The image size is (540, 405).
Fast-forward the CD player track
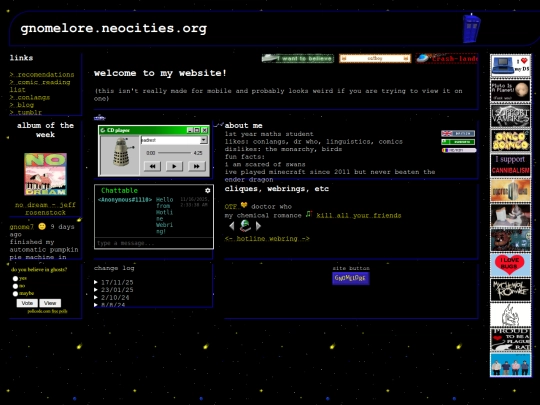[196, 166]
